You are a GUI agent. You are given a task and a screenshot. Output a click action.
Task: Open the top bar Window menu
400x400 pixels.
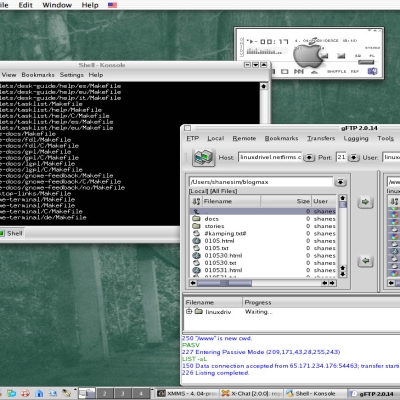click(57, 5)
